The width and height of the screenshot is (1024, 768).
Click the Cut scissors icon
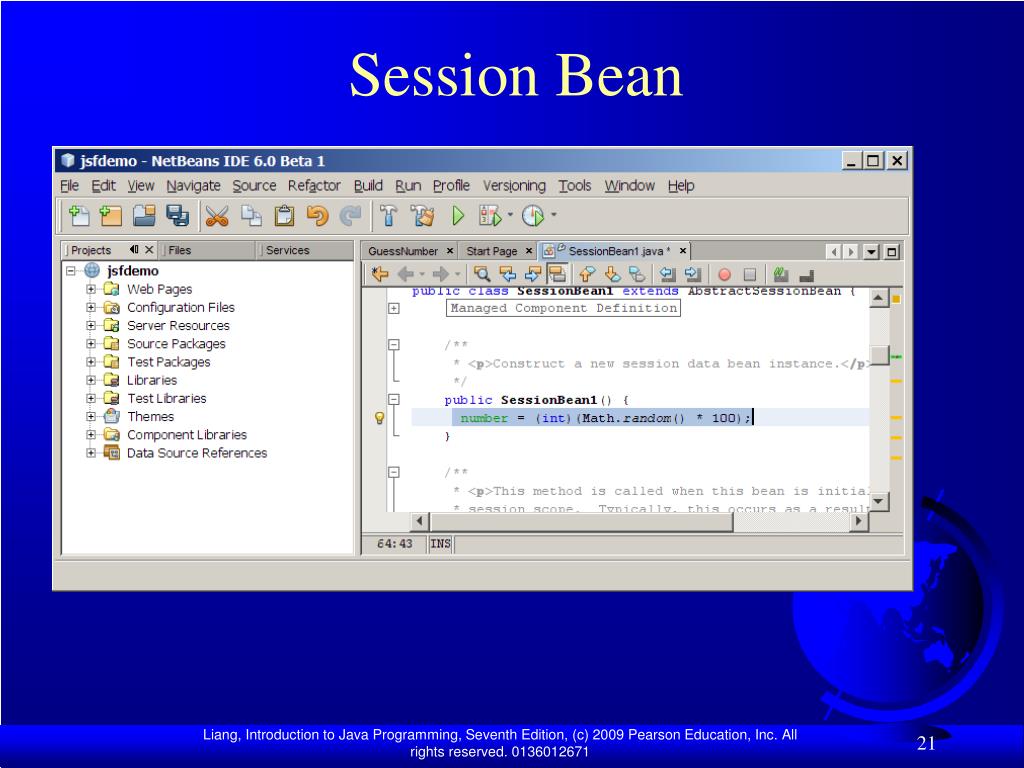(217, 216)
